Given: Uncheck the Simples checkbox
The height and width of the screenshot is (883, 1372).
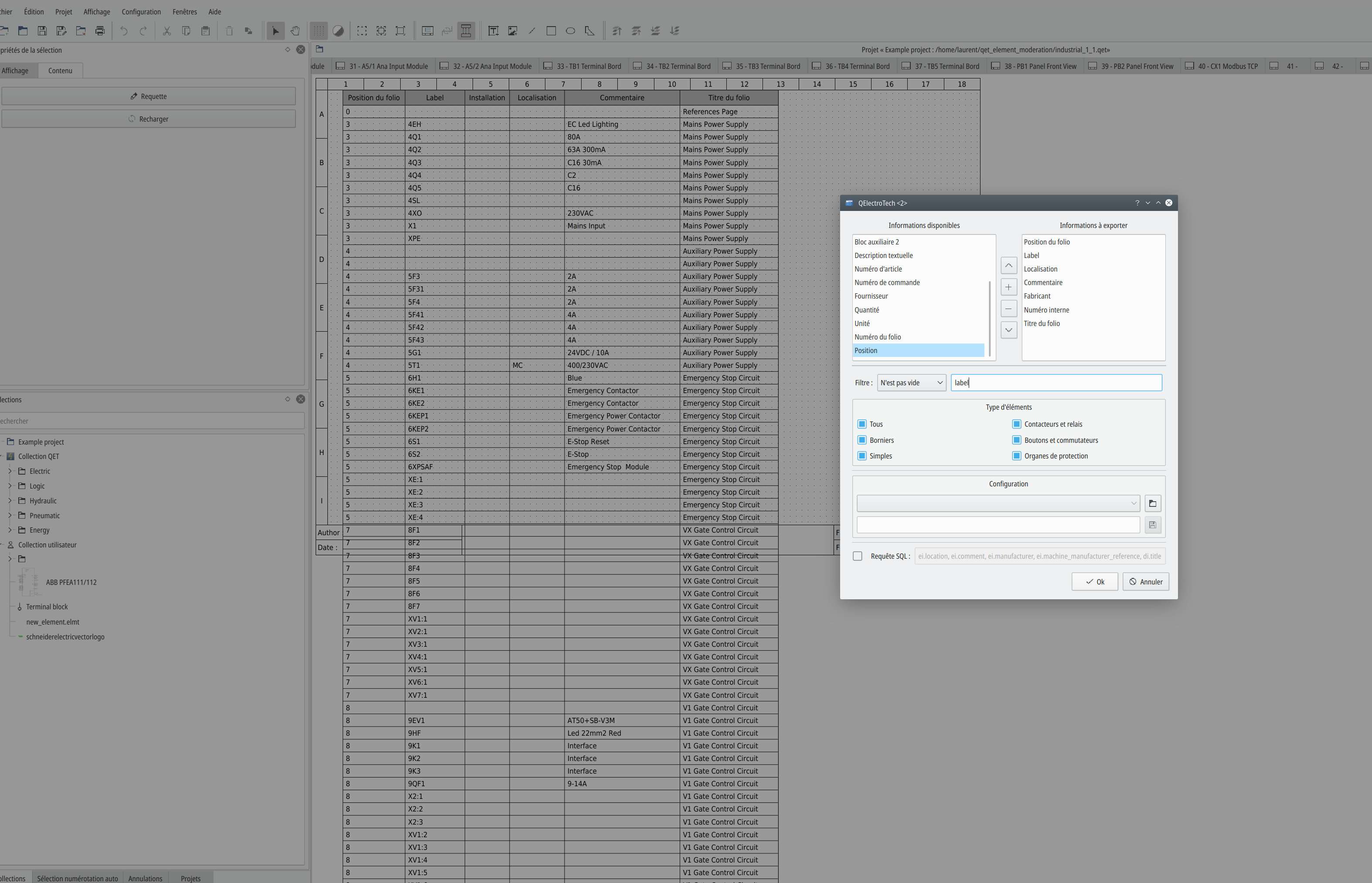Looking at the screenshot, I should [861, 456].
